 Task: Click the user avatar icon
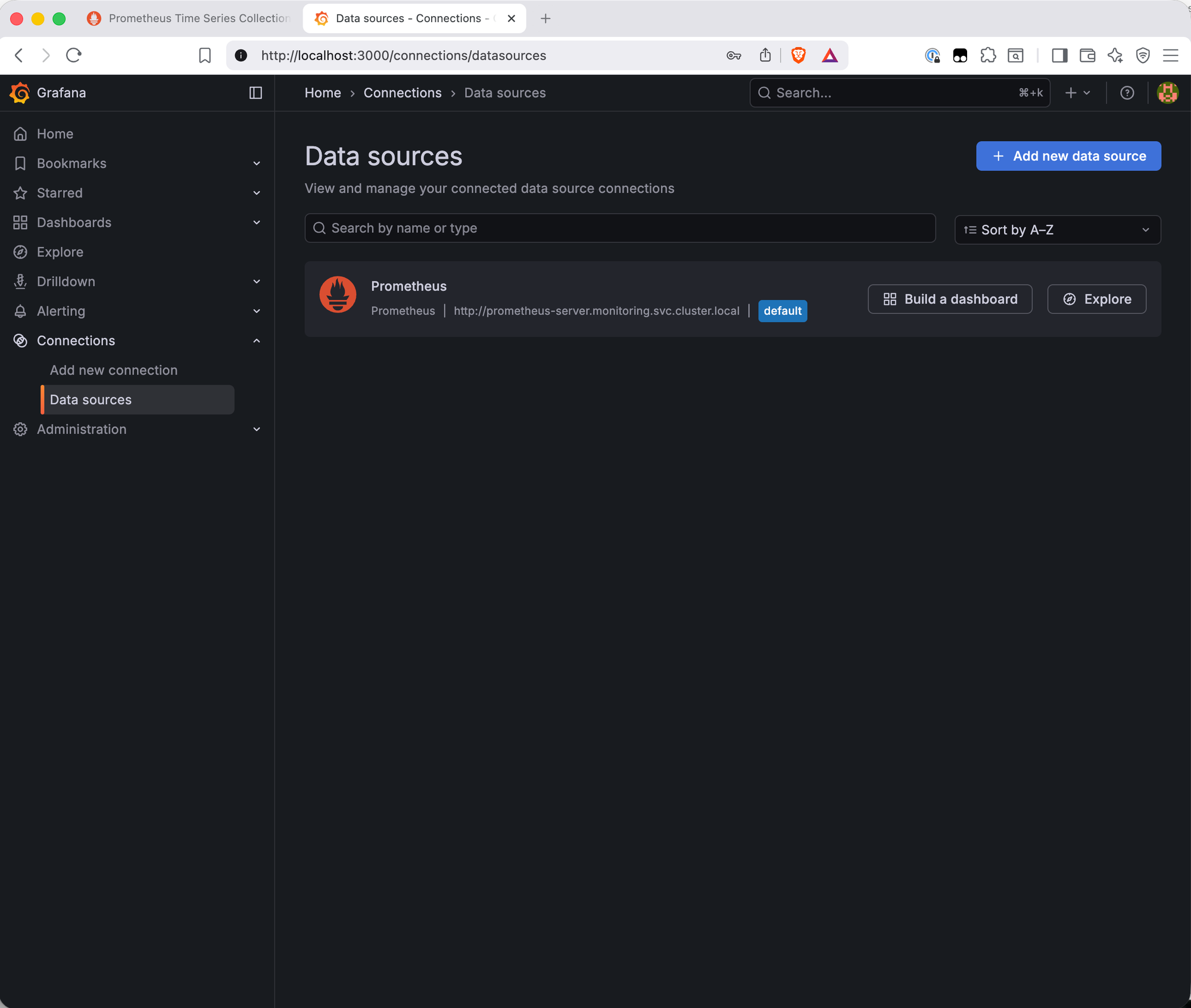pyautogui.click(x=1167, y=93)
